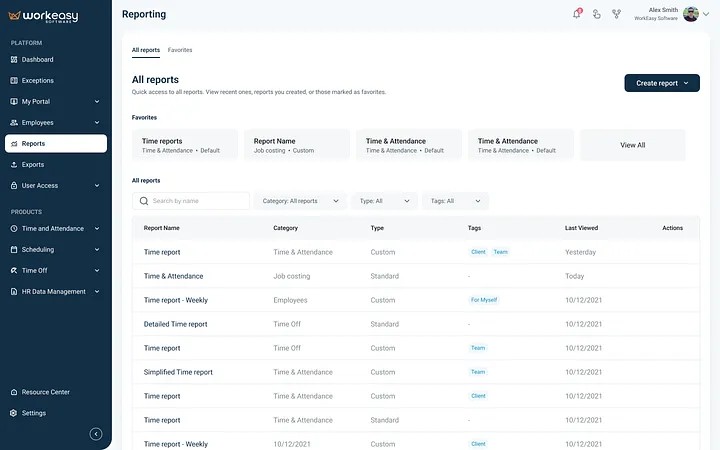Click the Employees sidebar icon
The width and height of the screenshot is (720, 450).
click(x=14, y=123)
